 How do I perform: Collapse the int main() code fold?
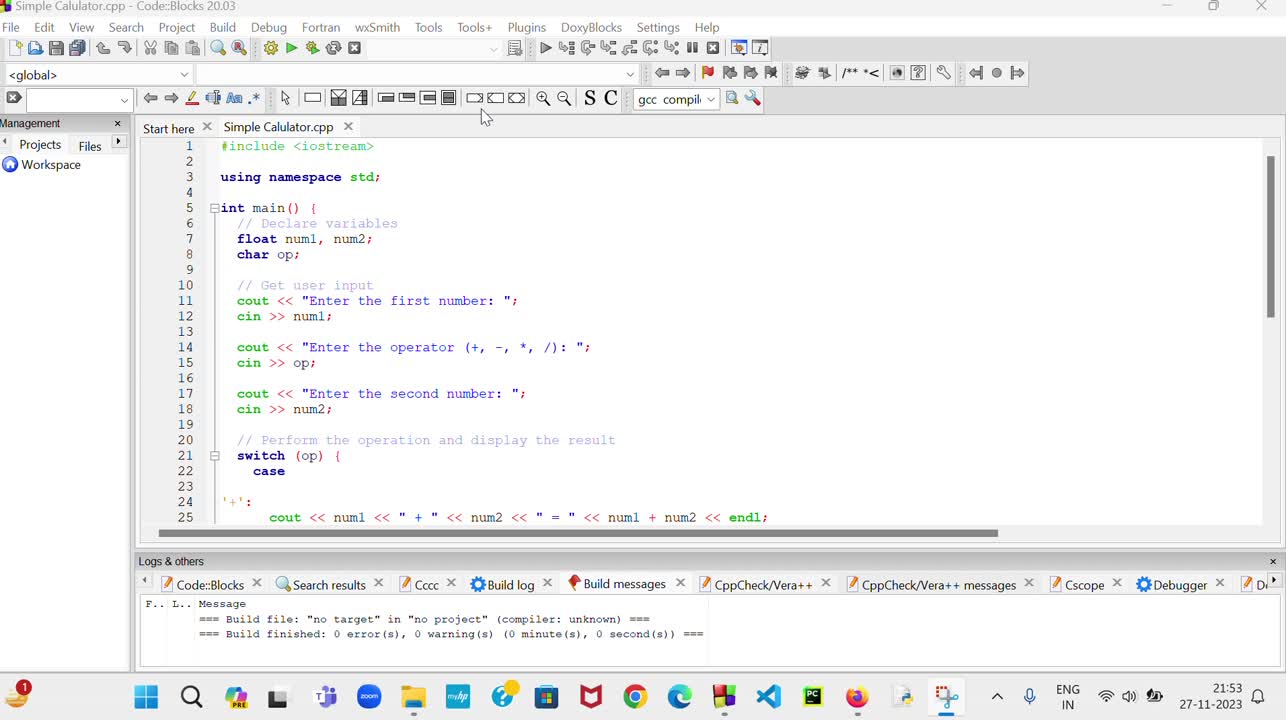[x=214, y=208]
